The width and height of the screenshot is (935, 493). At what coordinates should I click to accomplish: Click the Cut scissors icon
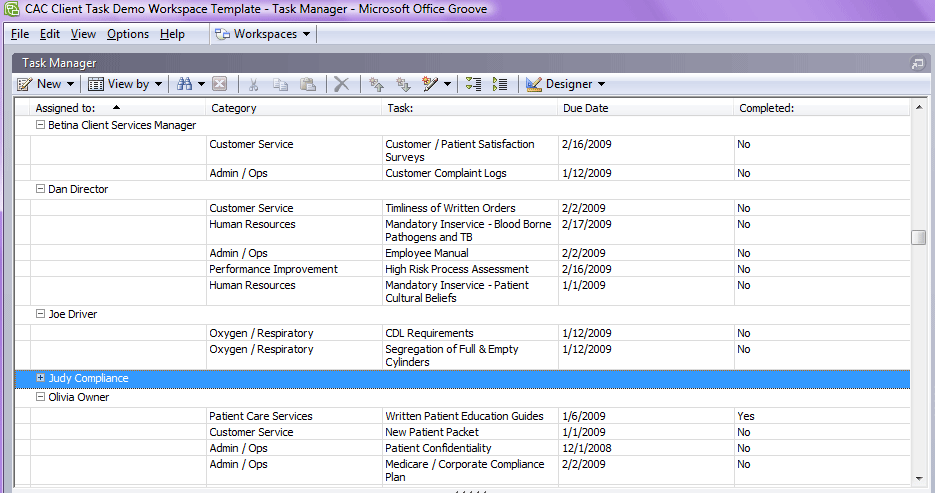point(253,85)
